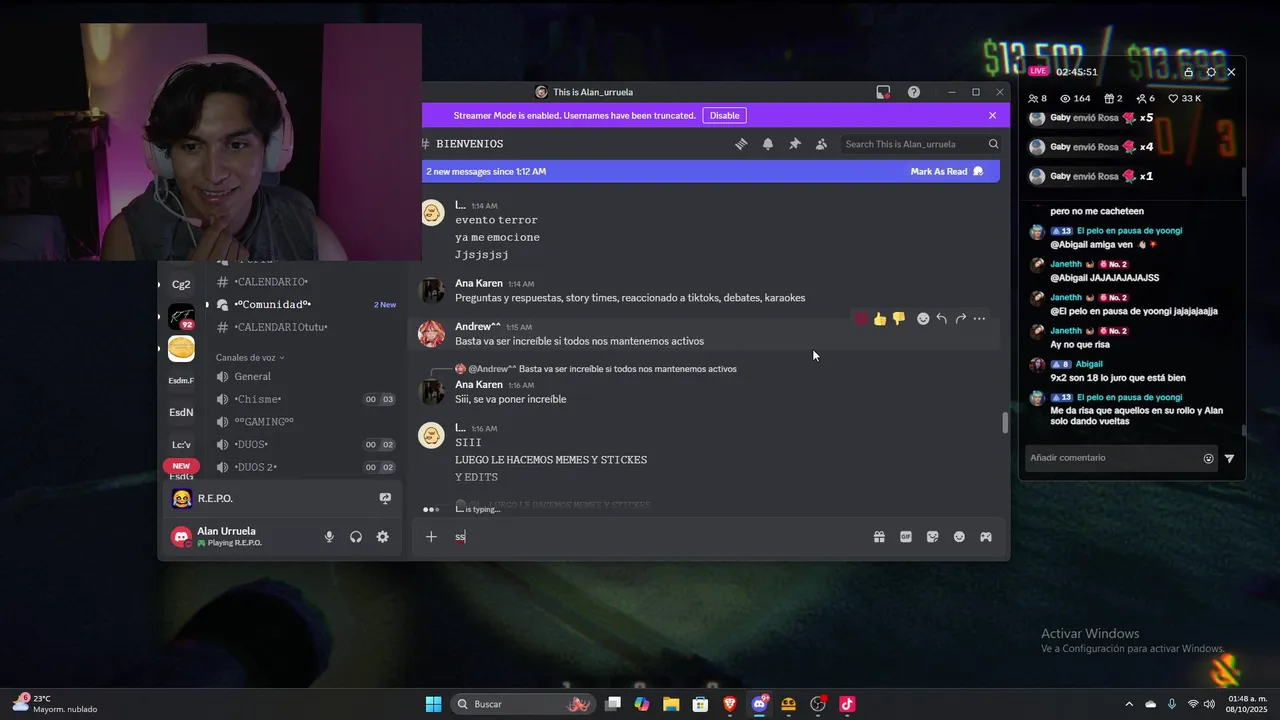This screenshot has width=1280, height=720.
Task: Click thumbs up reaction on Andrew's message
Action: pos(880,319)
